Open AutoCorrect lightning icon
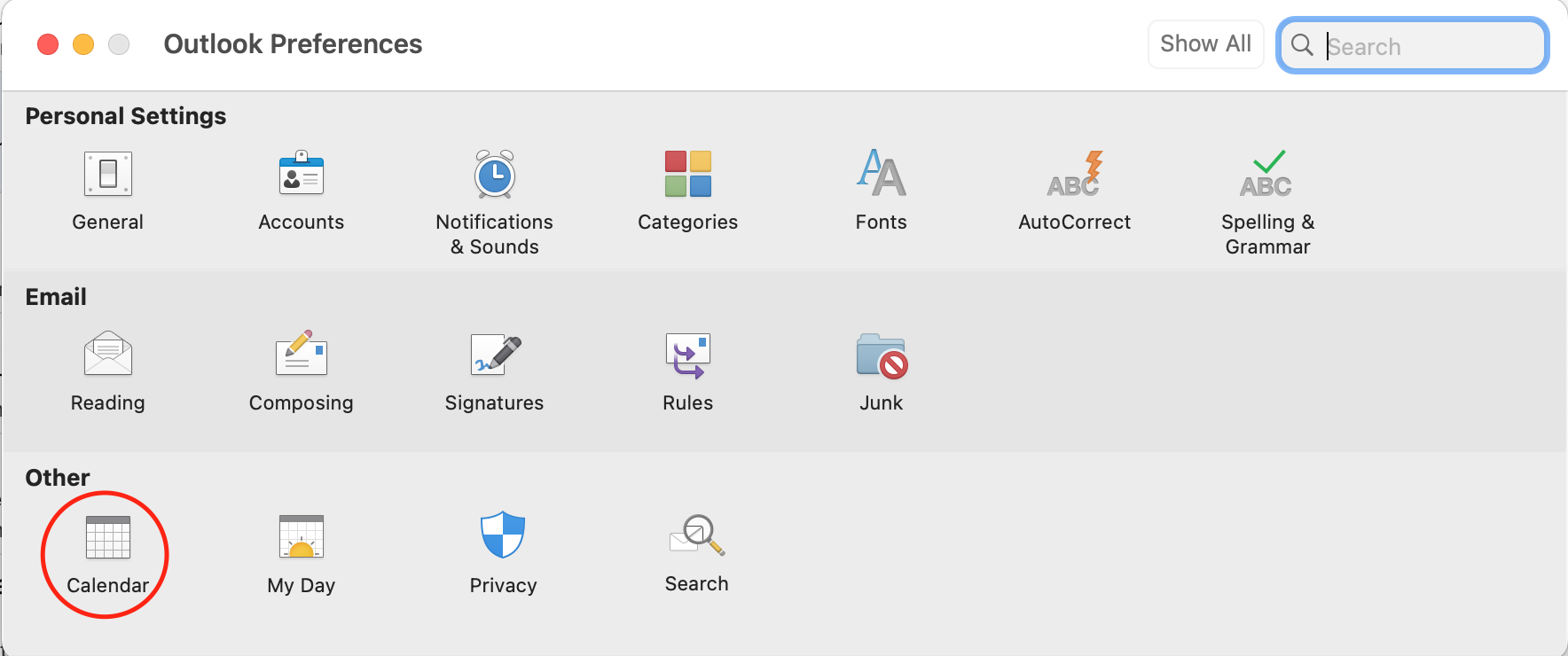The image size is (1568, 656). click(x=1075, y=173)
